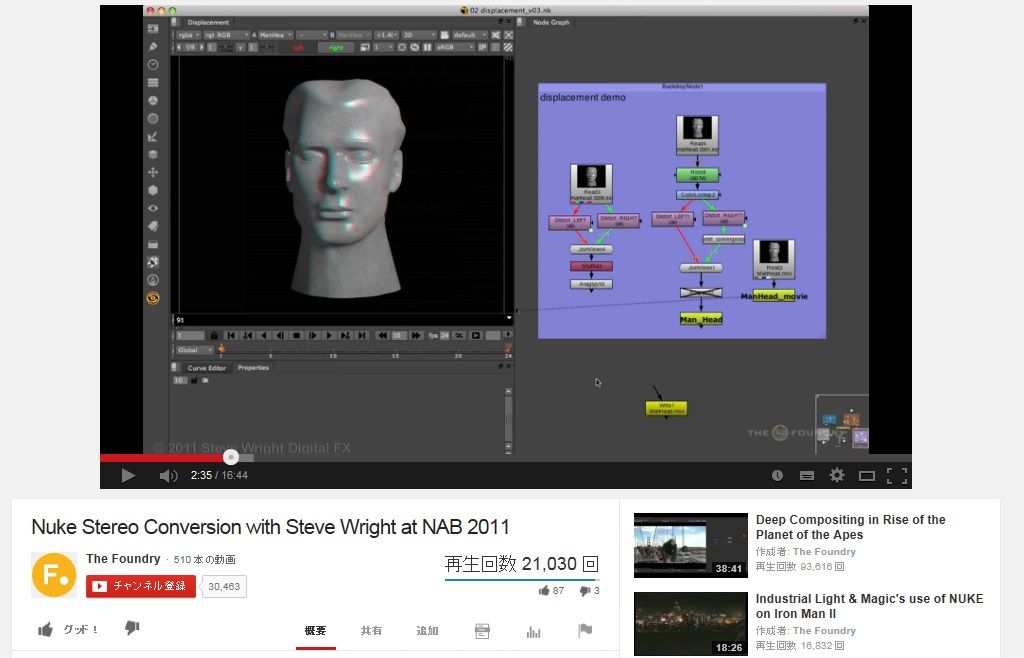Image resolution: width=1024 pixels, height=658 pixels.
Task: Open the default viewer preset dropdown
Action: point(470,35)
